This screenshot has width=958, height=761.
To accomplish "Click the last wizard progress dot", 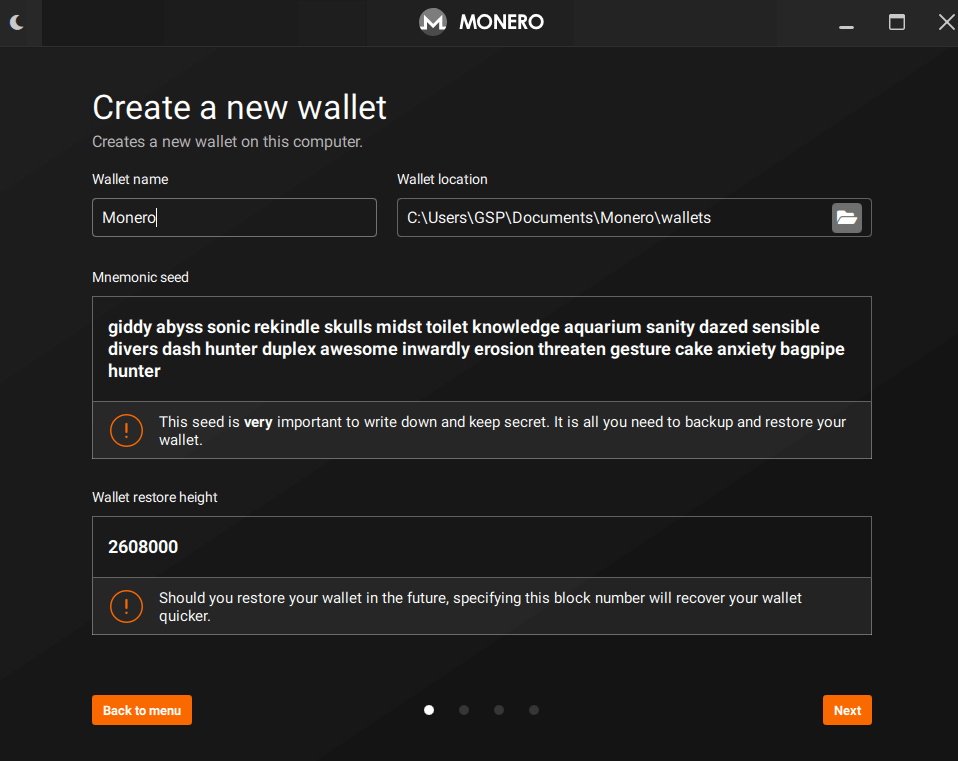I will pos(534,710).
